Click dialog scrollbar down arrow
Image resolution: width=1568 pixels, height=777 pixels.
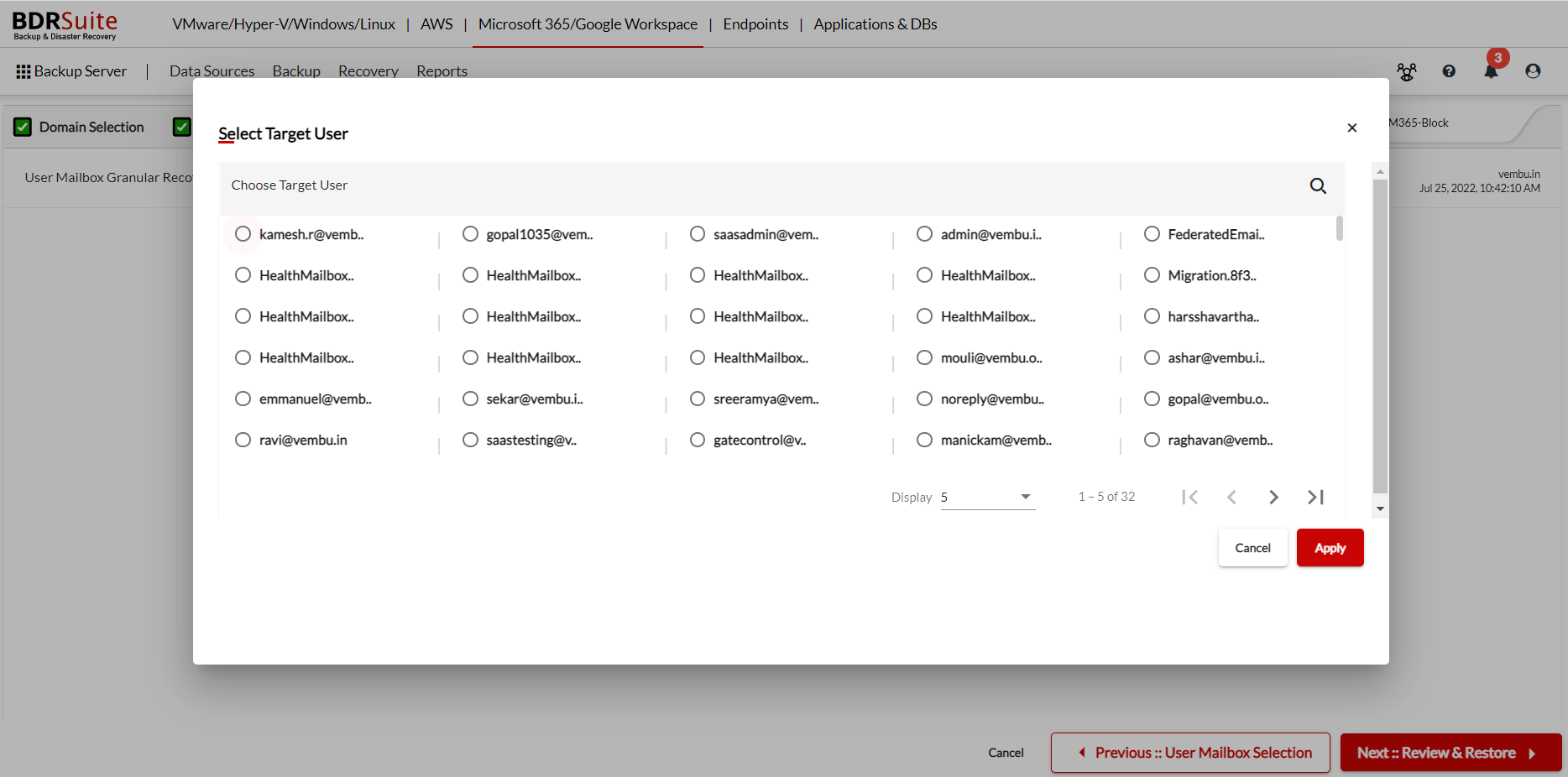tap(1380, 509)
